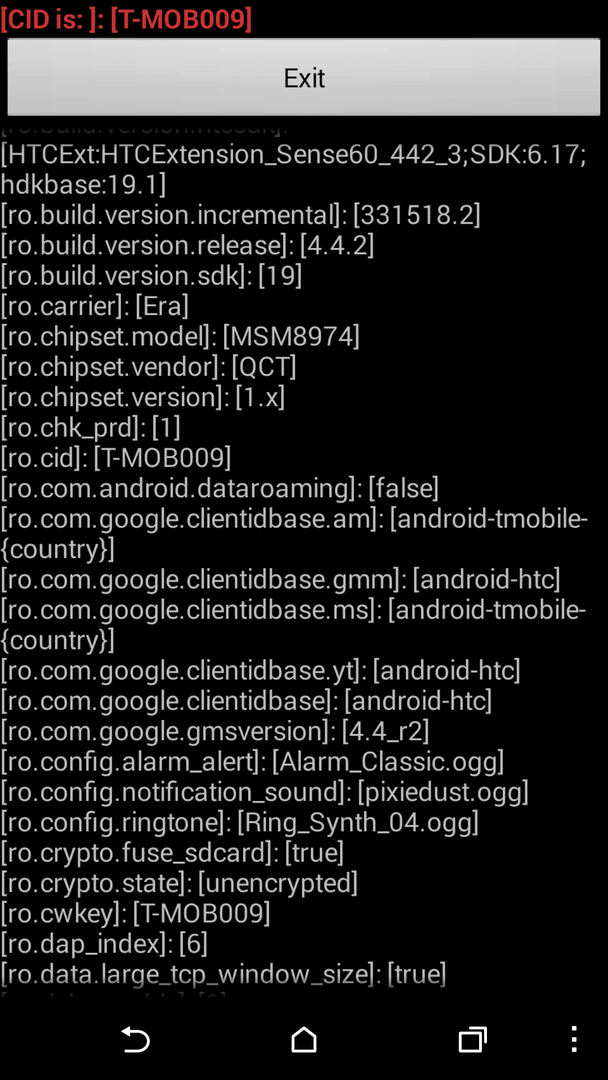Tap the ro.config.notification_sound pixiedust.ogg line
This screenshot has width=608, height=1080.
click(x=264, y=791)
